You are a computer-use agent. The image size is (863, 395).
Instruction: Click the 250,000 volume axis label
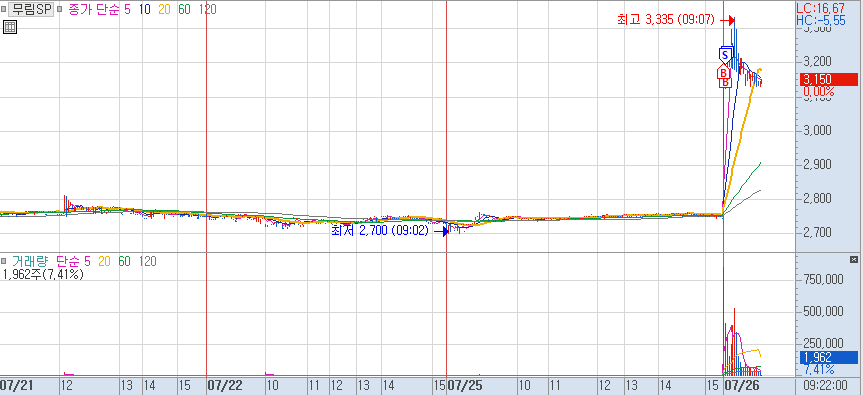(823, 344)
